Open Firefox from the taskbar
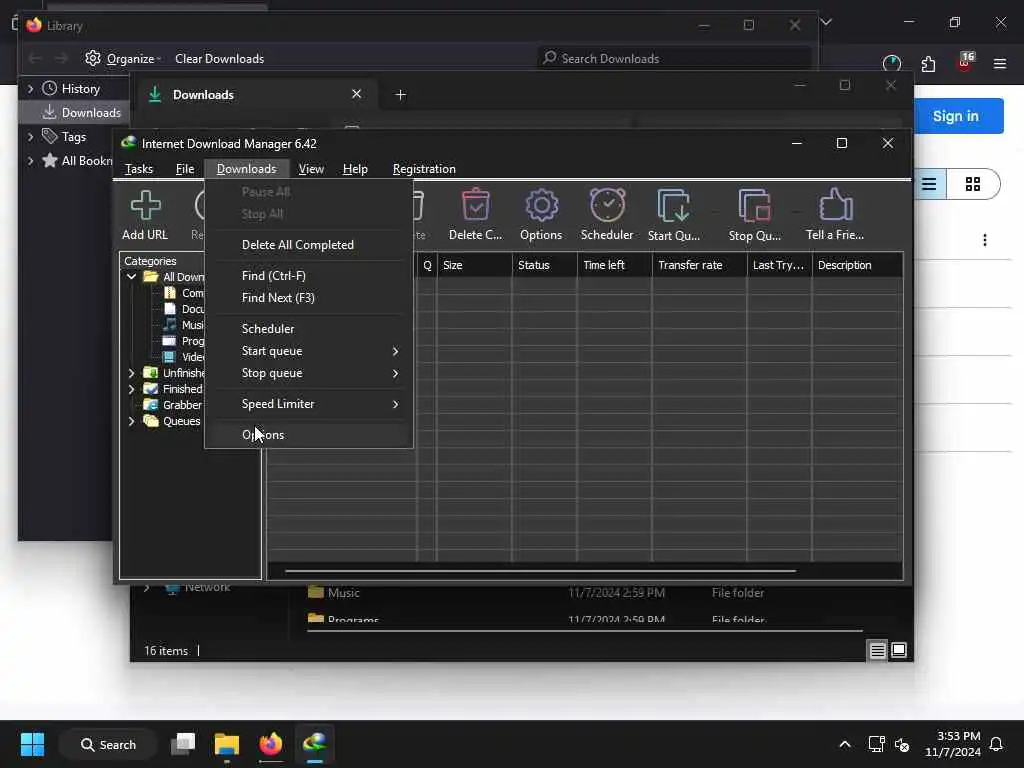The width and height of the screenshot is (1024, 768). point(270,744)
